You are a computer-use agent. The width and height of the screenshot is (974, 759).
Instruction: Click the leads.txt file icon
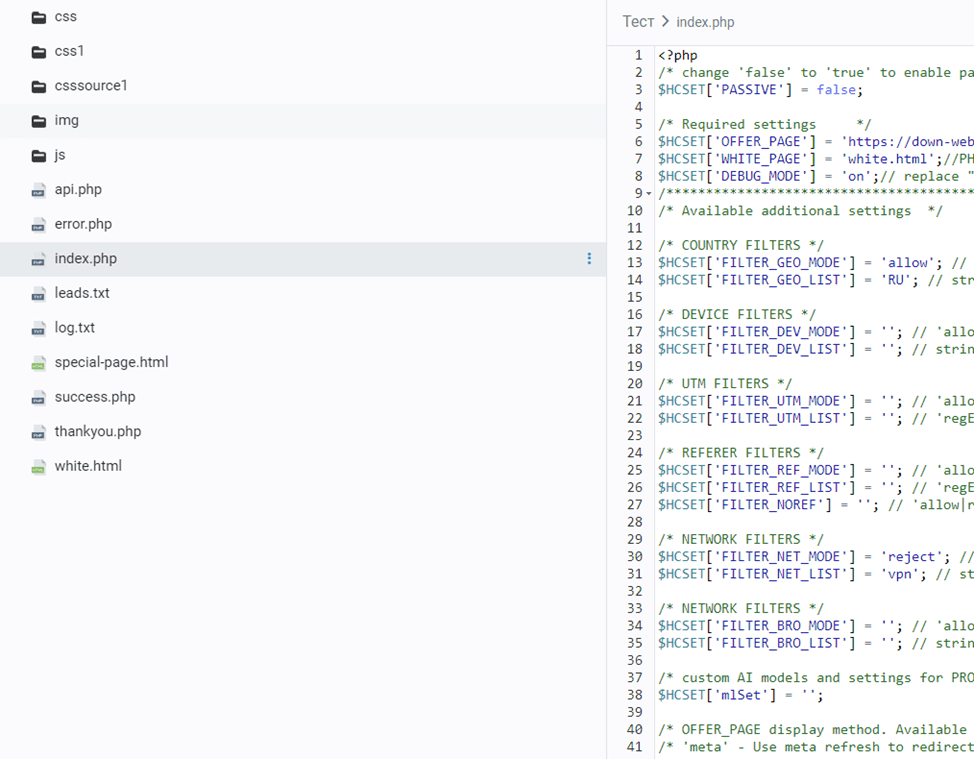[39, 294]
